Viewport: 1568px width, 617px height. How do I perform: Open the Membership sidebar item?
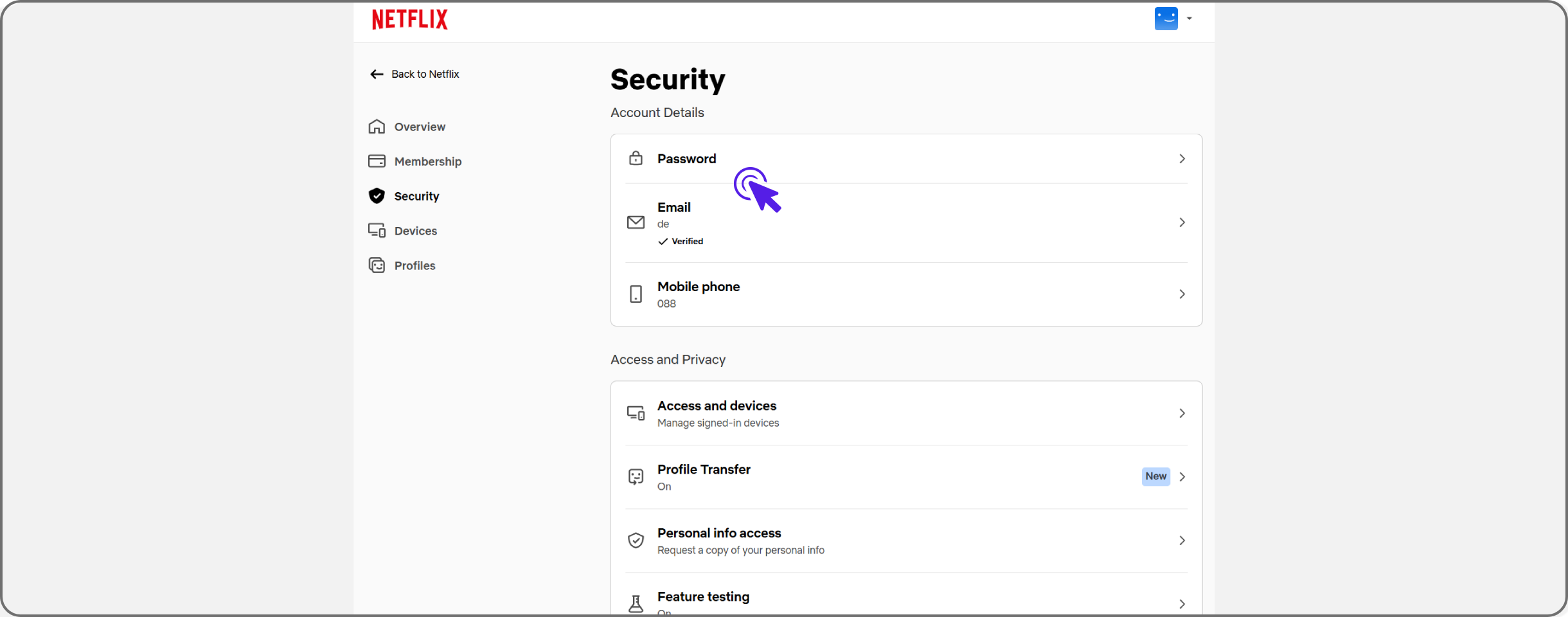point(428,161)
